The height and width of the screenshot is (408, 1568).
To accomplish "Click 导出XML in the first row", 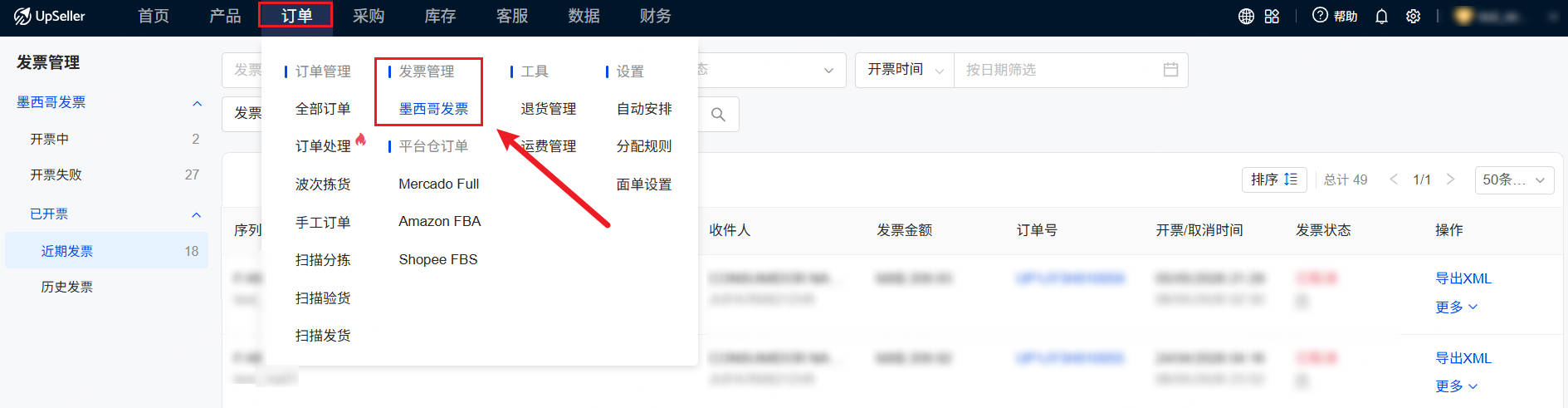I will pyautogui.click(x=1463, y=278).
